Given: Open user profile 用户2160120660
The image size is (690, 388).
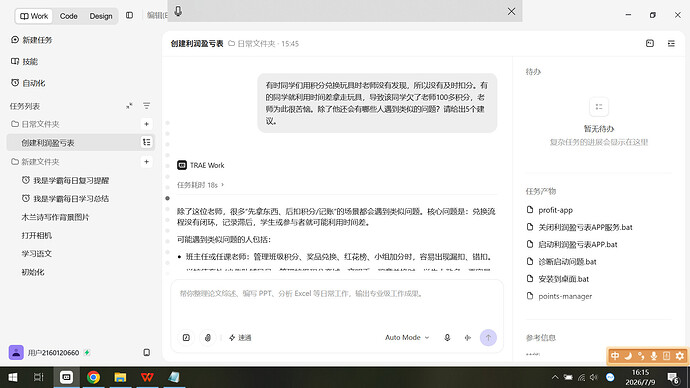Looking at the screenshot, I should (x=44, y=352).
